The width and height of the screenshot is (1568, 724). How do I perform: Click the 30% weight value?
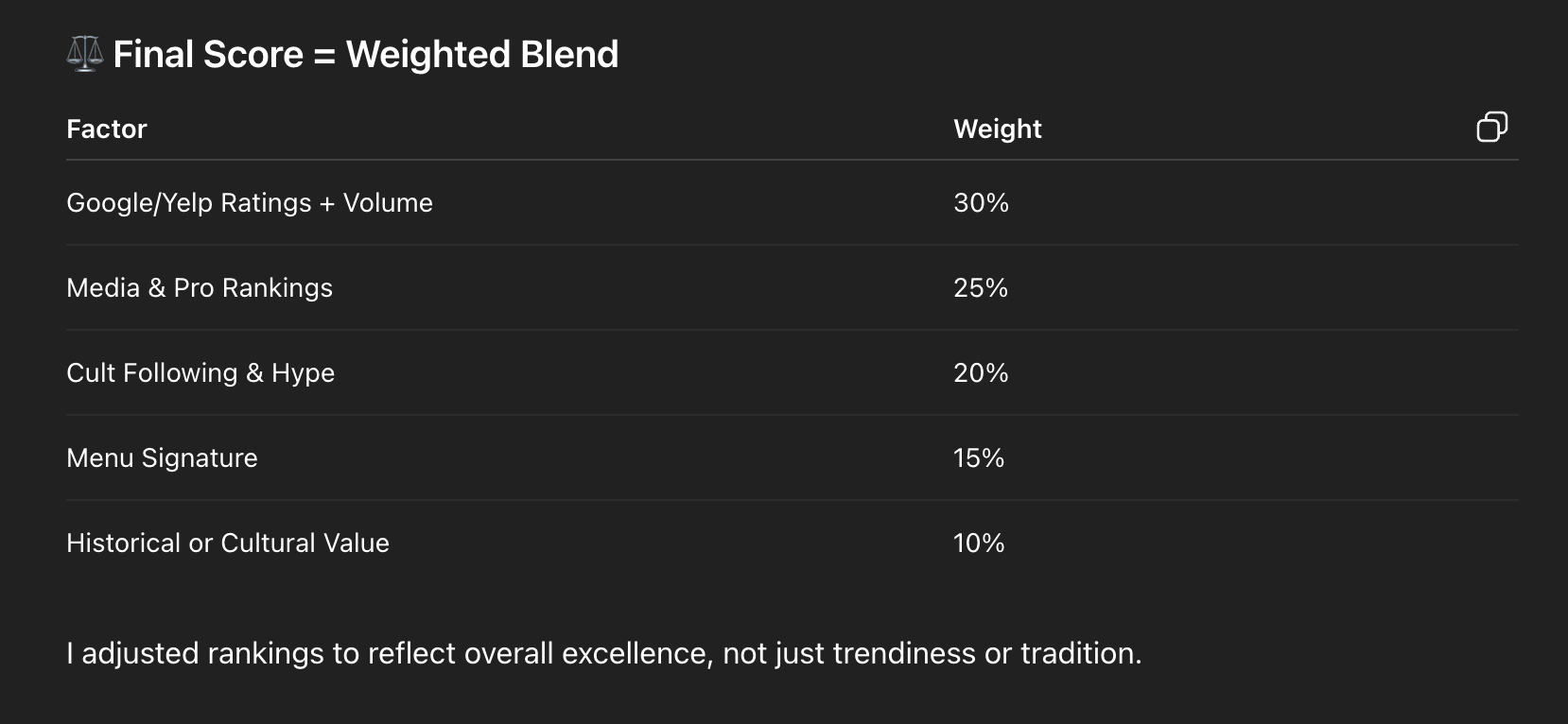pos(981,203)
